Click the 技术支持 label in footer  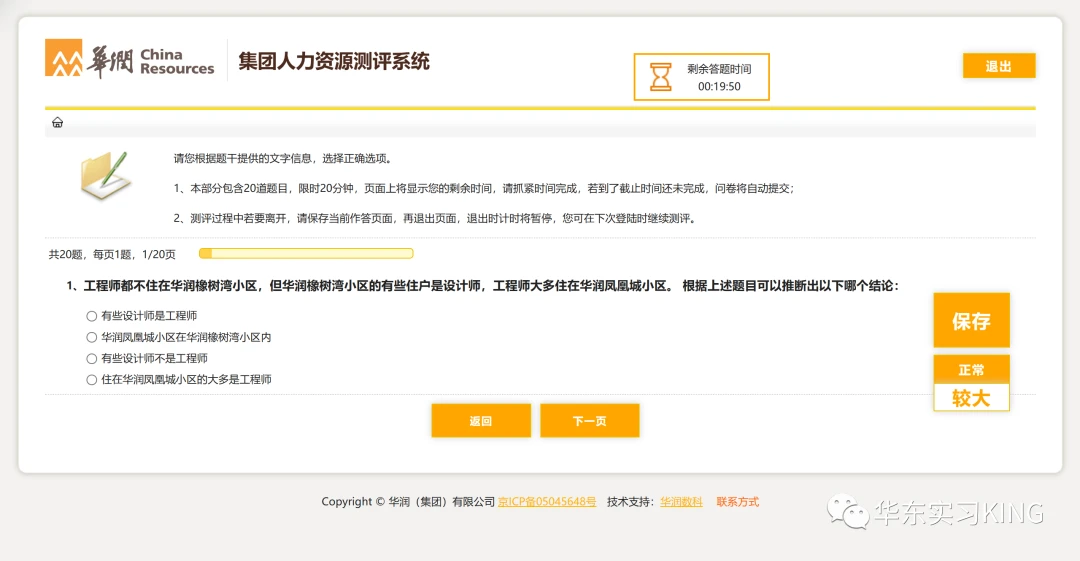pos(630,502)
